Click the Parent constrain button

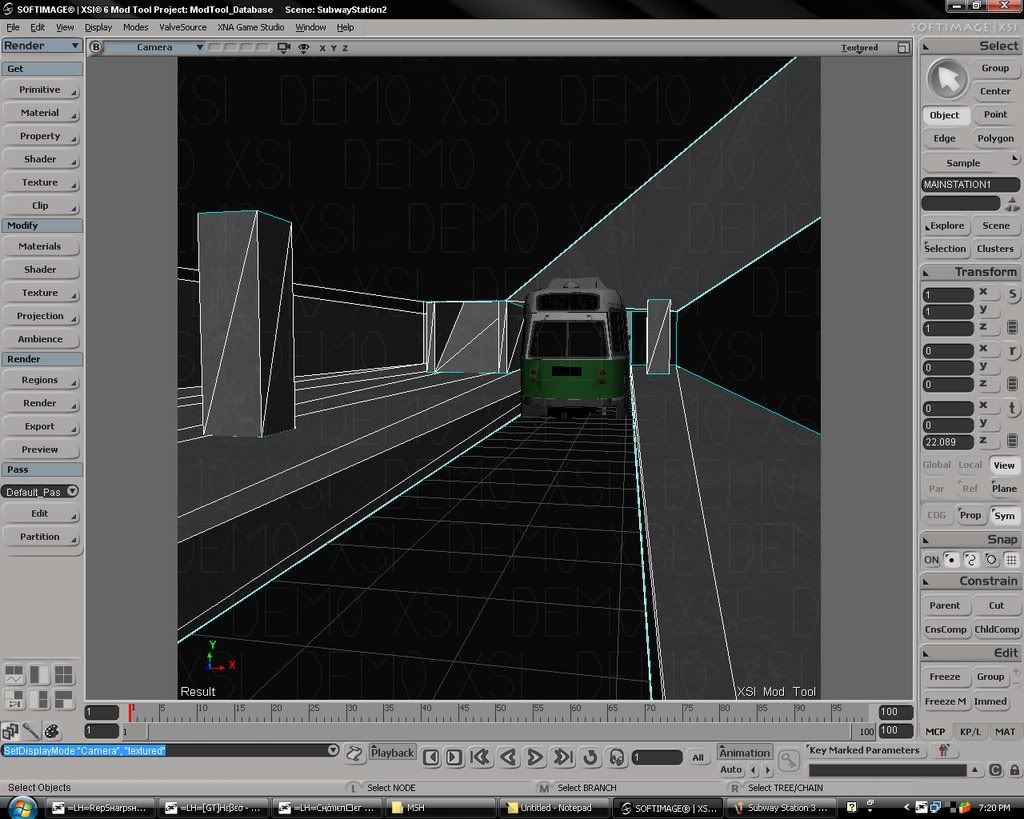point(944,605)
